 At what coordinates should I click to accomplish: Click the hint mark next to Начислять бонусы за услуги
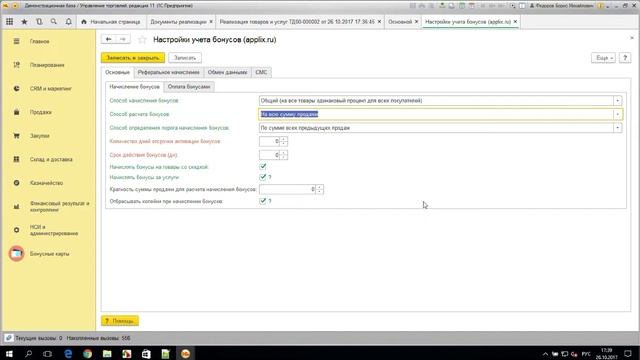[270, 177]
